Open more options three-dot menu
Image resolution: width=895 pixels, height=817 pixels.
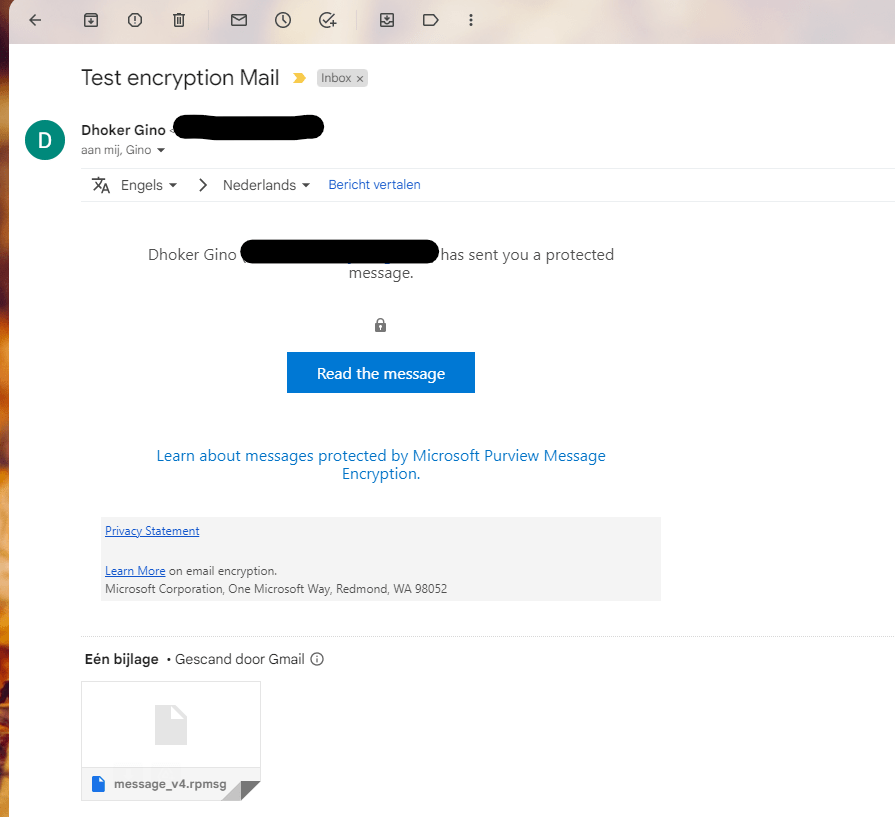click(x=471, y=20)
